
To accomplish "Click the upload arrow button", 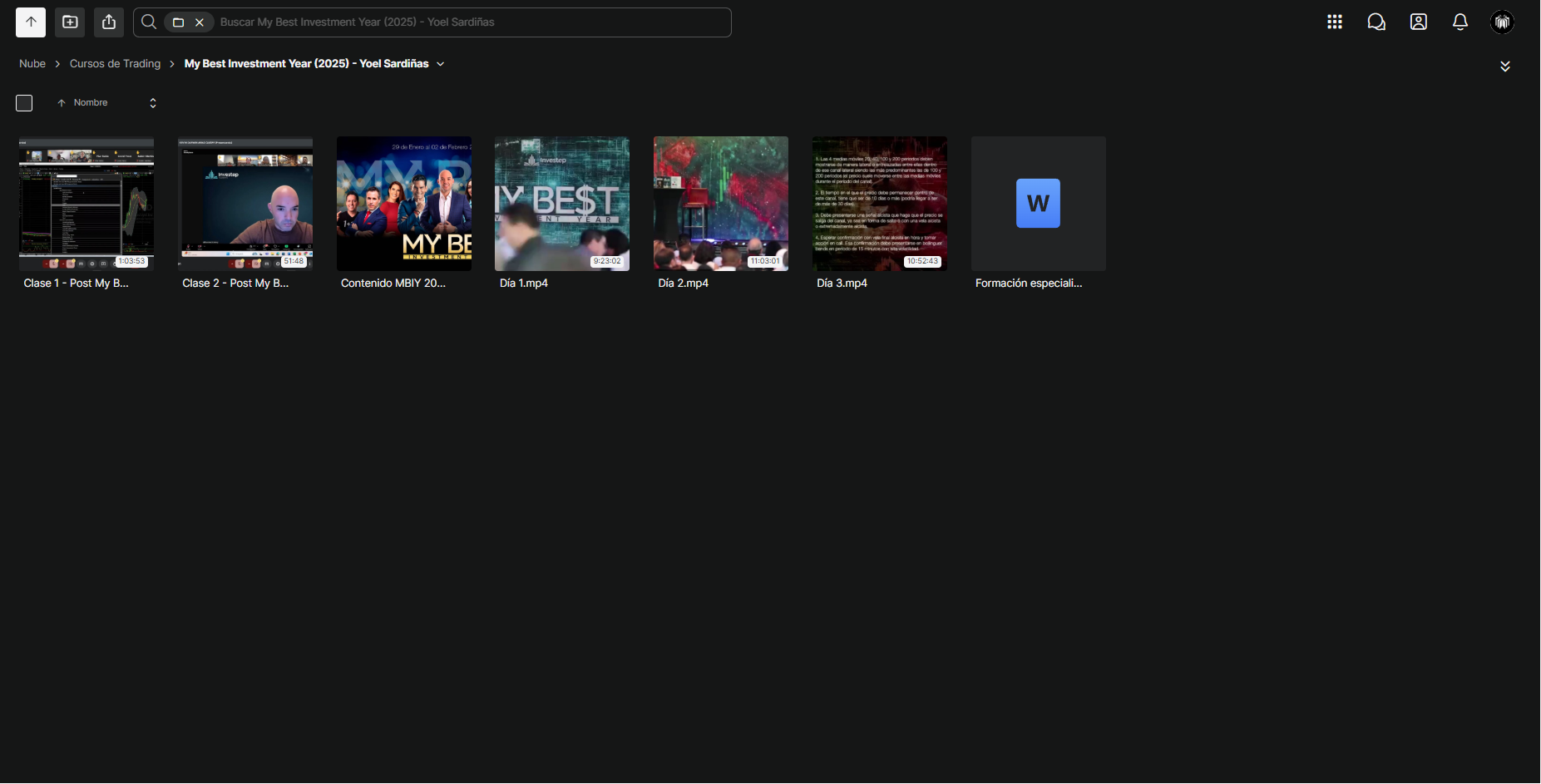I will coord(31,22).
